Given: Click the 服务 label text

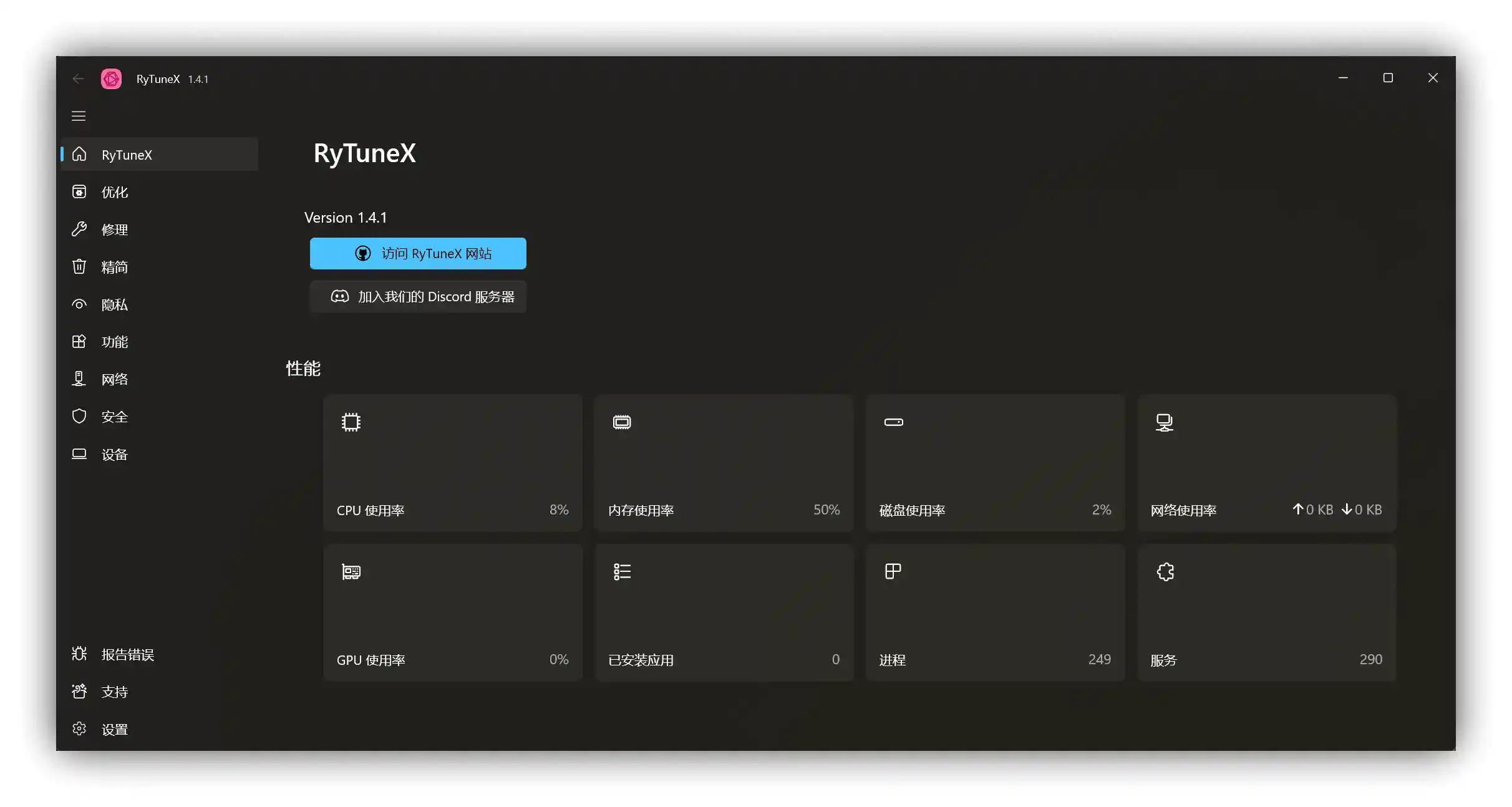Looking at the screenshot, I should click(1164, 660).
